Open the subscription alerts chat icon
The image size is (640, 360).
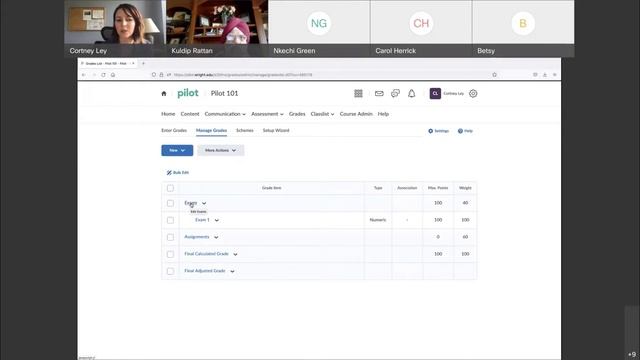[395, 93]
